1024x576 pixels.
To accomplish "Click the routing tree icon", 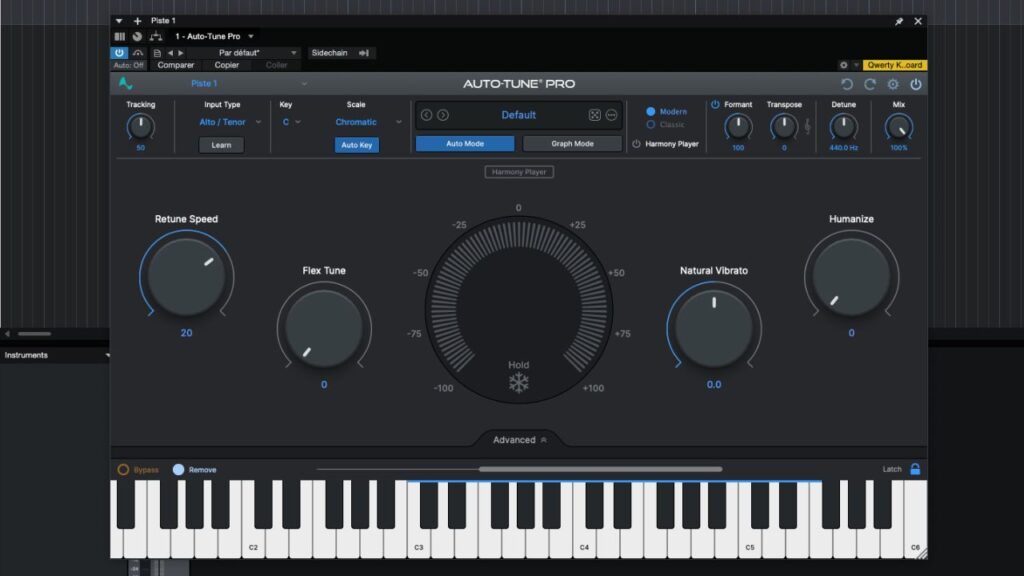I will pos(155,37).
